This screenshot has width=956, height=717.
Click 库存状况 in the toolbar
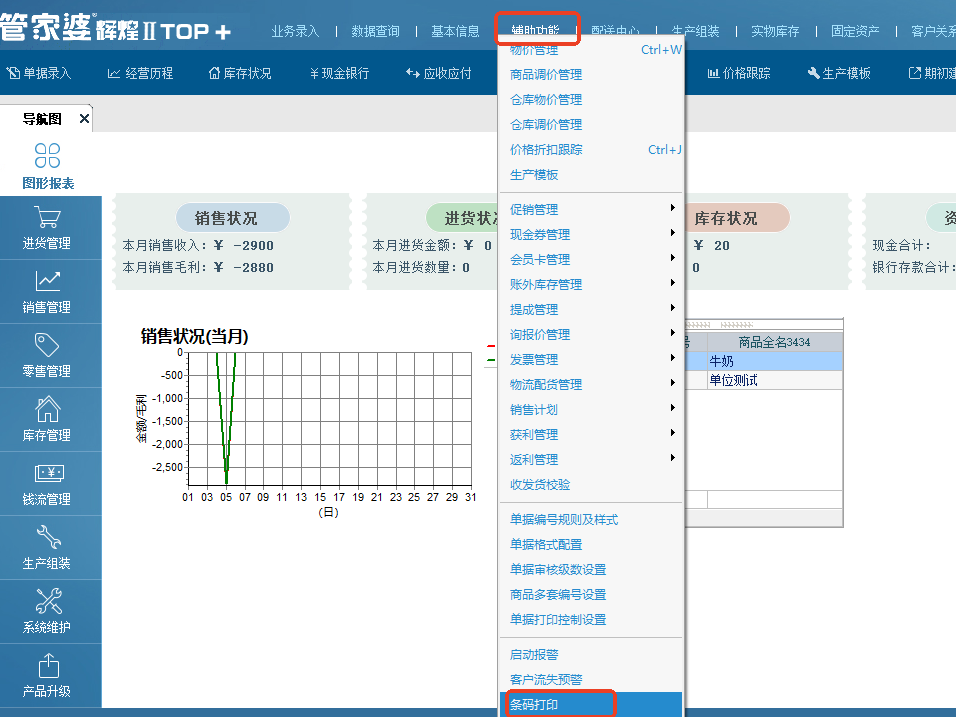click(240, 73)
